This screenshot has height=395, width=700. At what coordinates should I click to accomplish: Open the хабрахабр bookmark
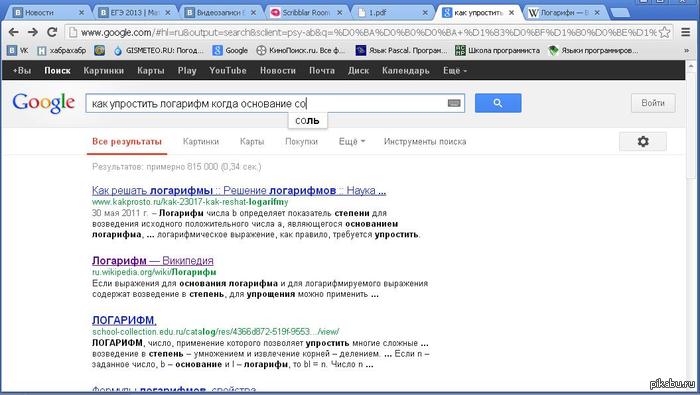pyautogui.click(x=62, y=51)
